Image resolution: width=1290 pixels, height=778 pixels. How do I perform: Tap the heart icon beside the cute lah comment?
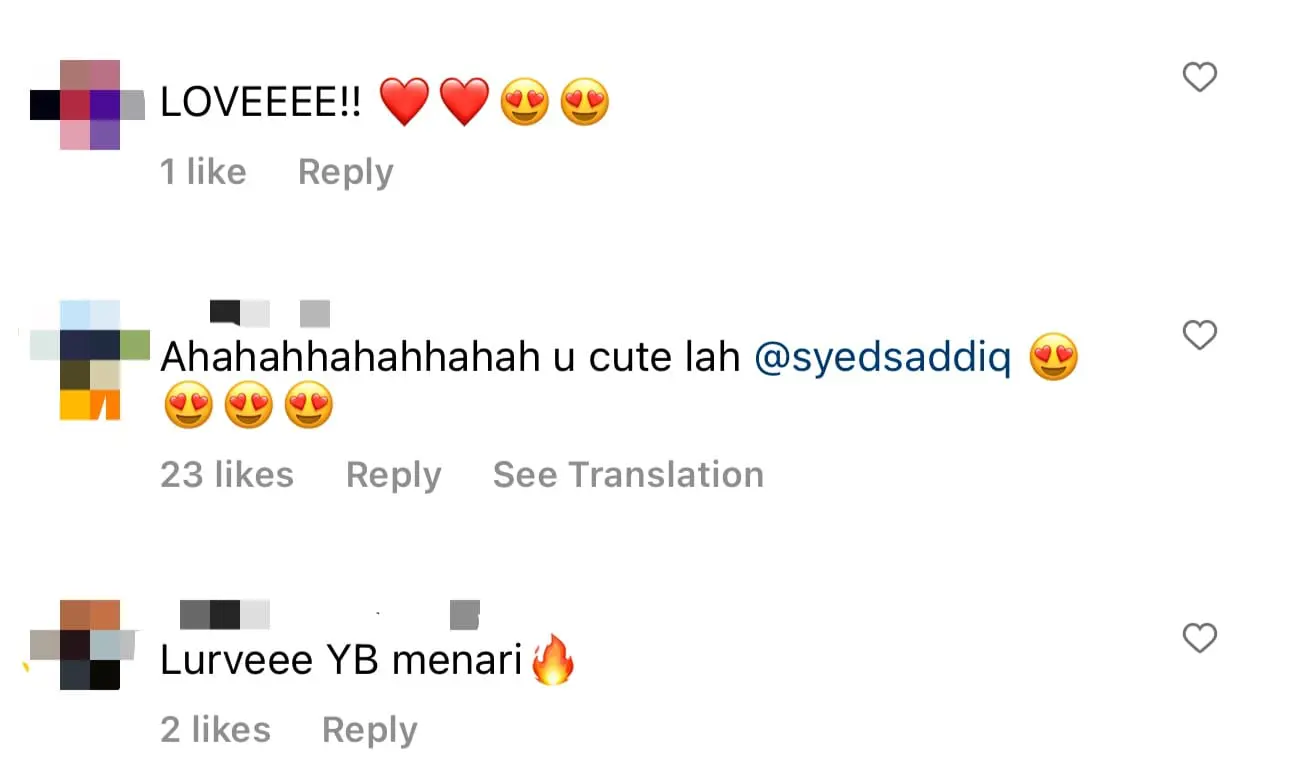pyautogui.click(x=1199, y=336)
